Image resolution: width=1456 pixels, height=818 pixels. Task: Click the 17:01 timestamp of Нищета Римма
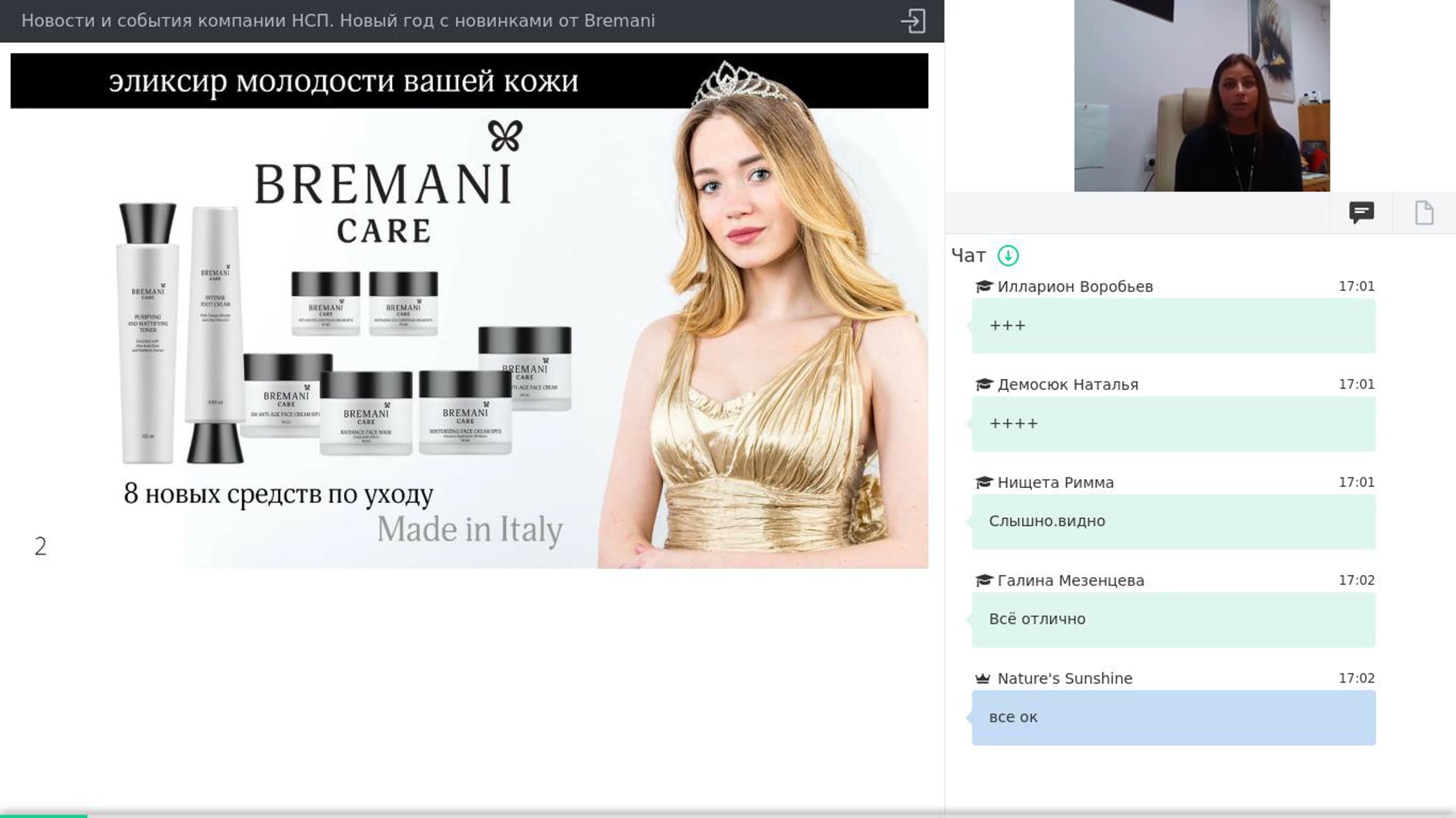click(1357, 483)
